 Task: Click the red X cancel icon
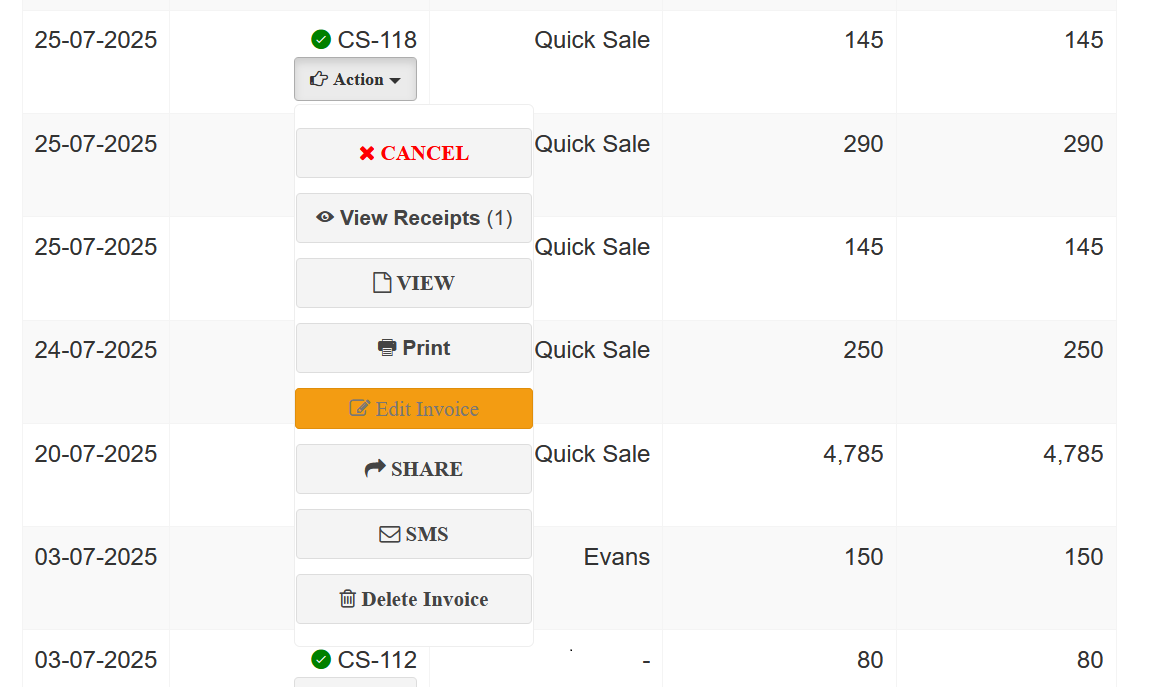point(367,154)
